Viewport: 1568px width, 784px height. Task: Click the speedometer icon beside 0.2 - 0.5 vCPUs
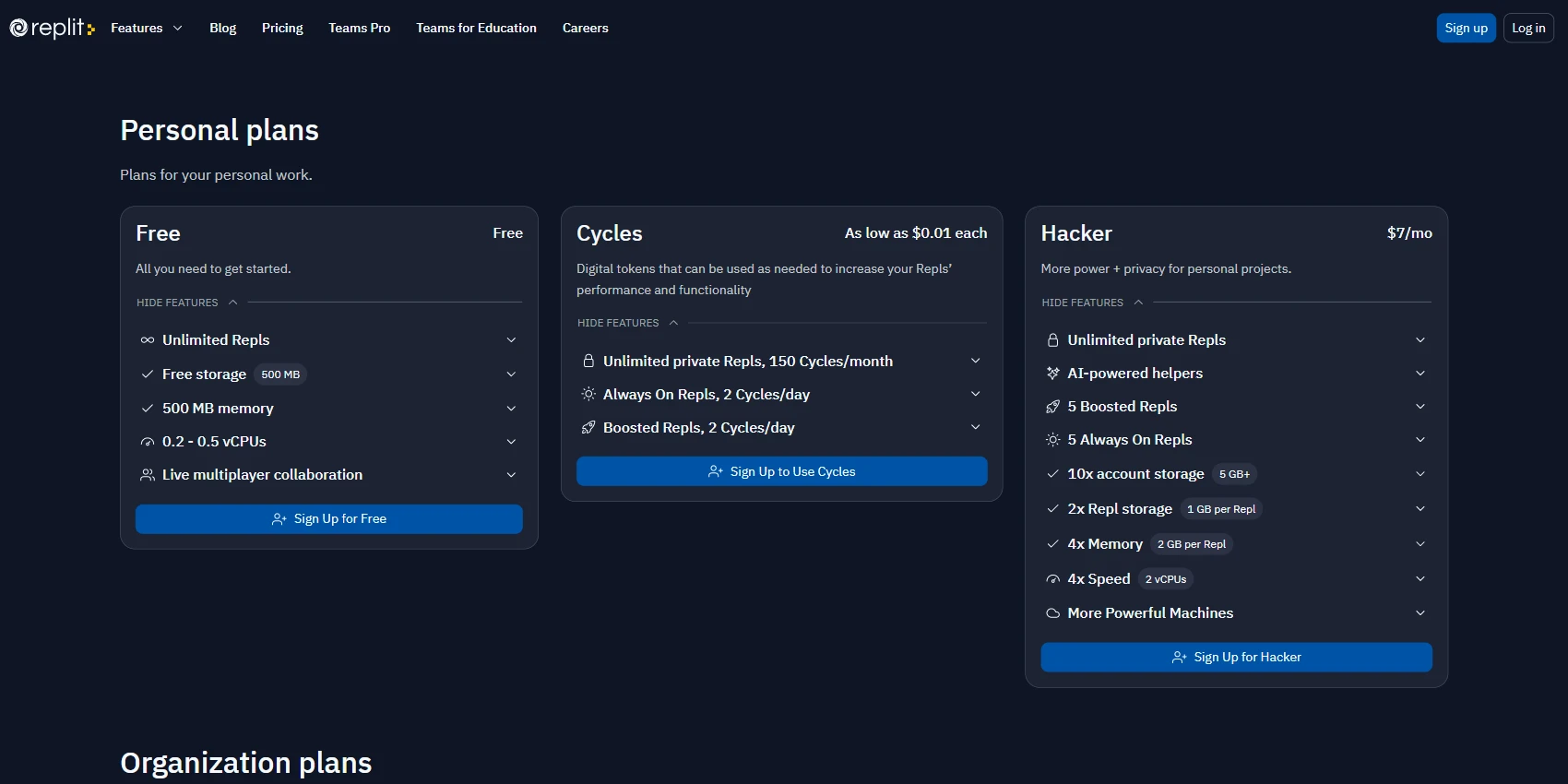coord(148,442)
